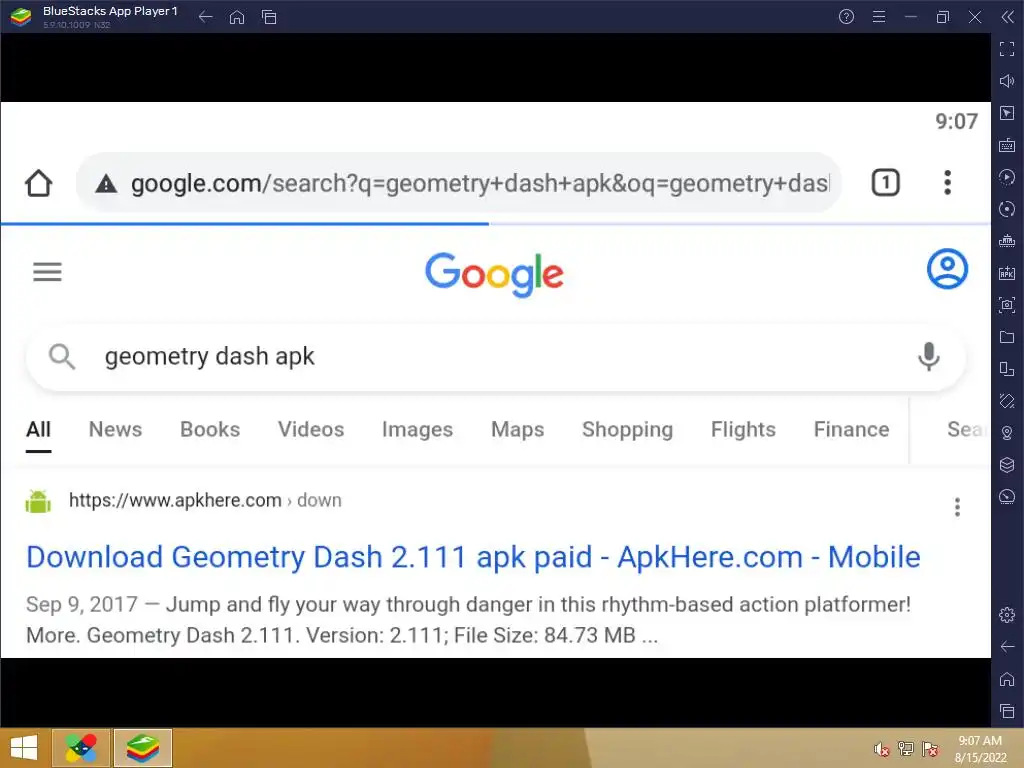Viewport: 1024px width, 768px height.
Task: Click muted speaker tray icon
Action: [x=882, y=749]
